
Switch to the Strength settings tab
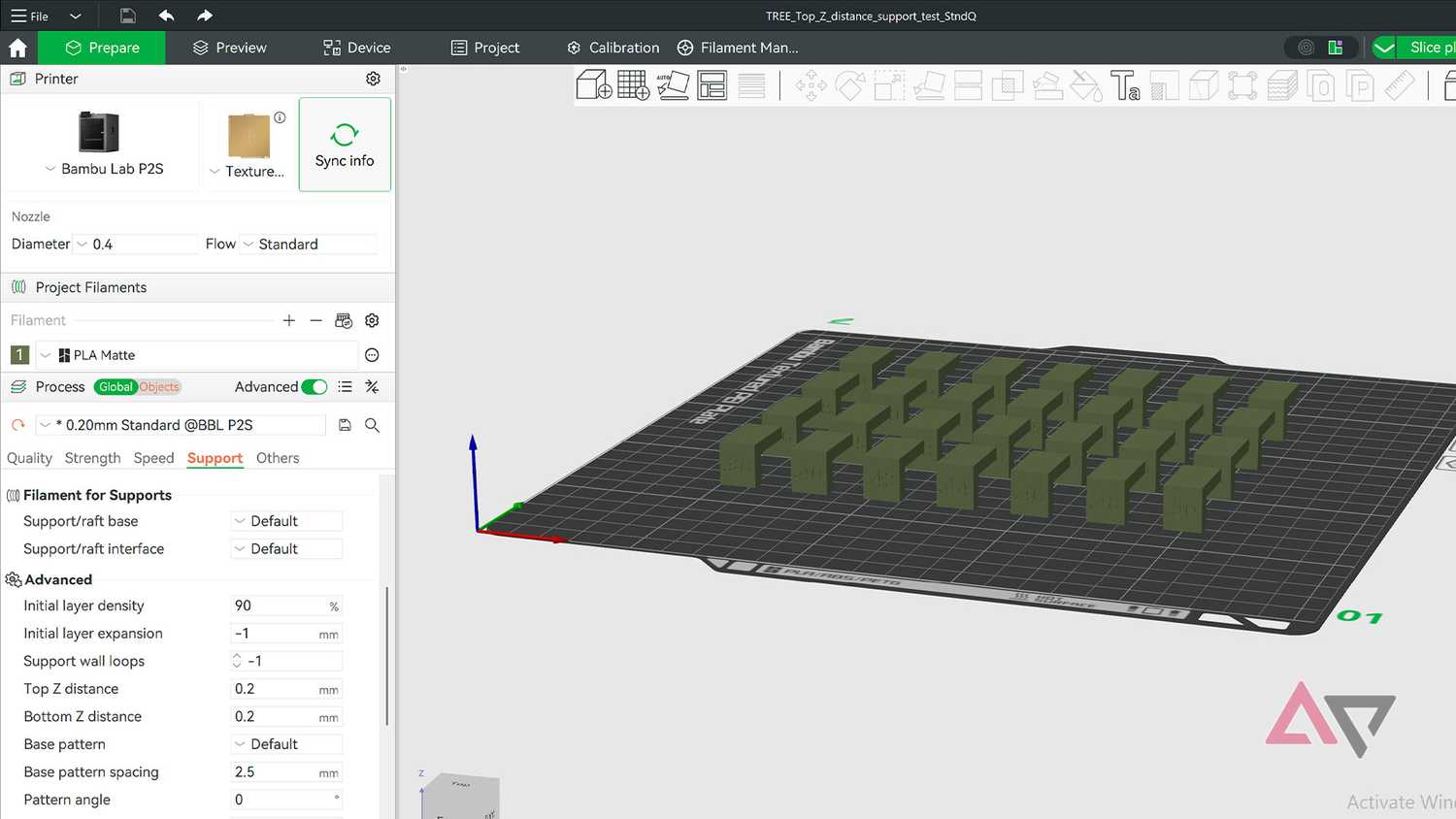point(92,458)
